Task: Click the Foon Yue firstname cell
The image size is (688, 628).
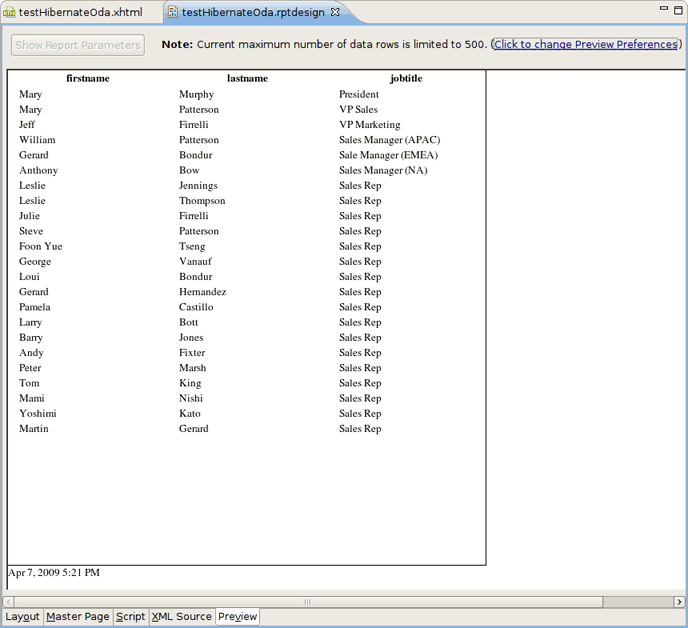Action: click(x=41, y=246)
